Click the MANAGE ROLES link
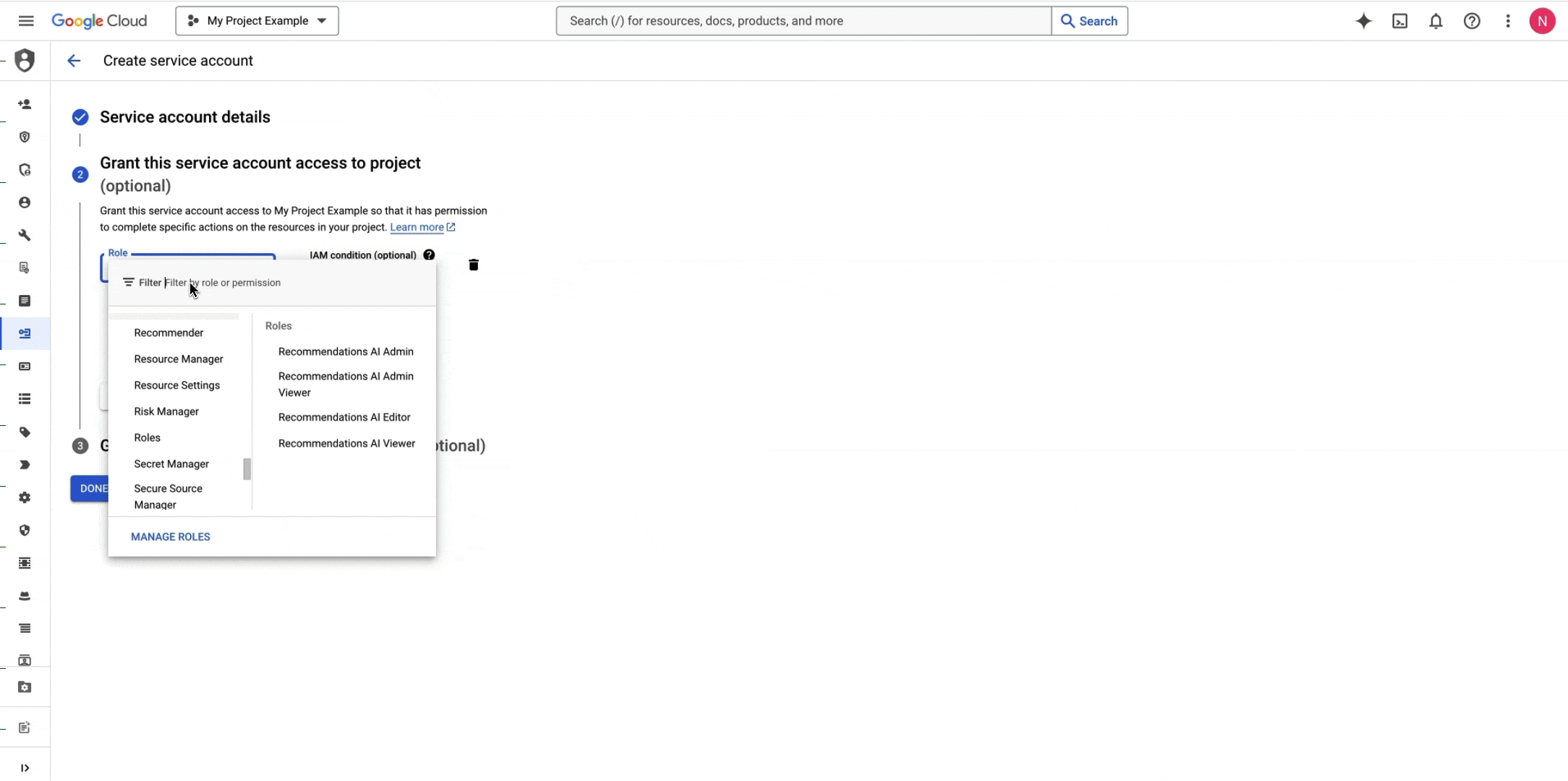 coord(171,537)
